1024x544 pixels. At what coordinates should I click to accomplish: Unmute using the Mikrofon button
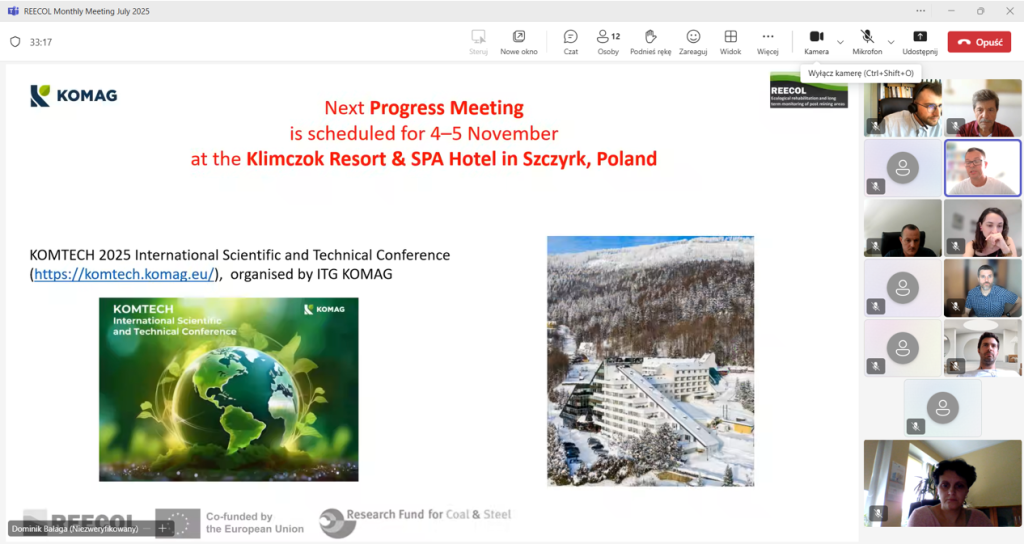coord(867,42)
